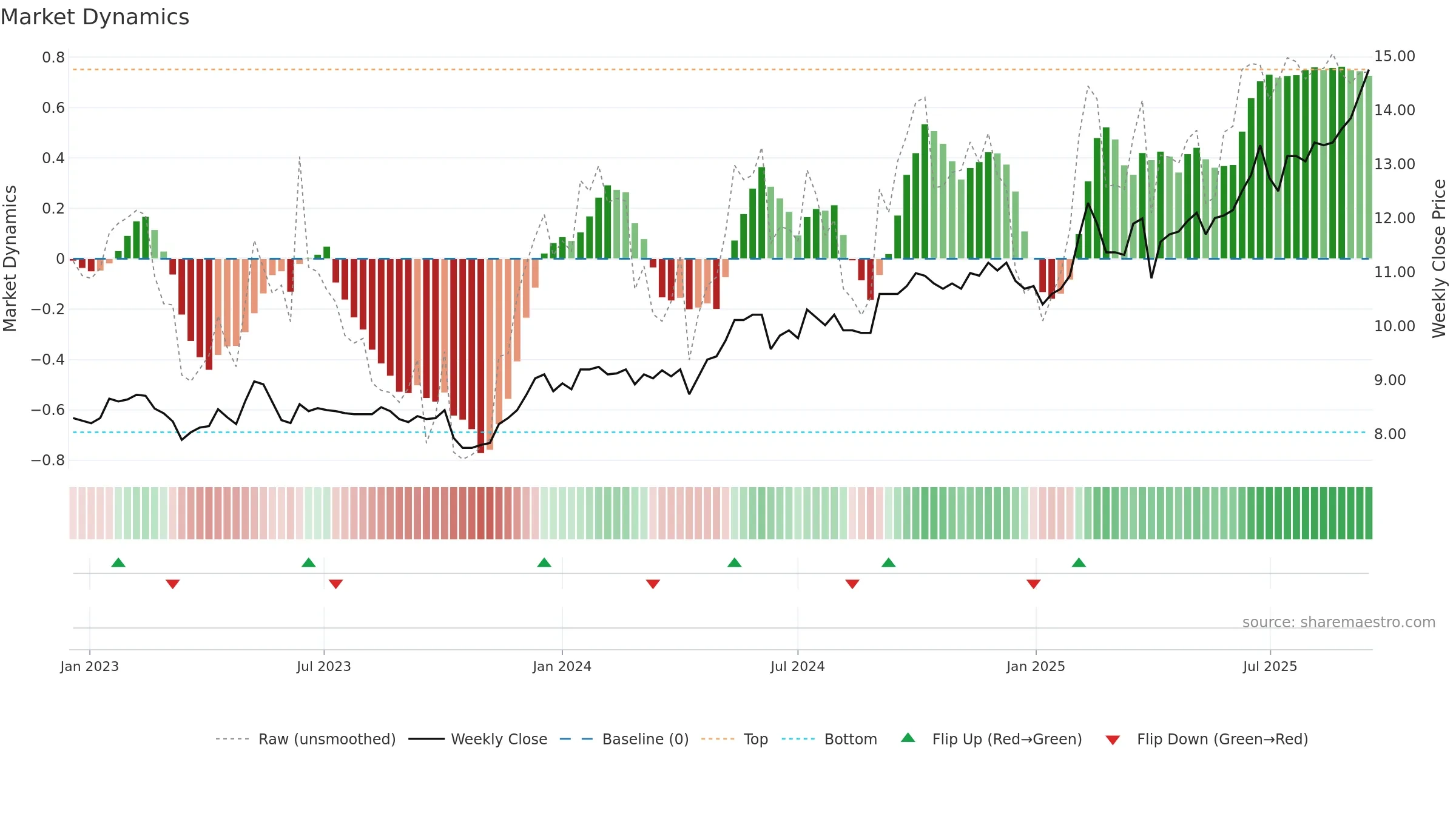
Task: Click the first Flip Down marker in early 2023
Action: [173, 584]
